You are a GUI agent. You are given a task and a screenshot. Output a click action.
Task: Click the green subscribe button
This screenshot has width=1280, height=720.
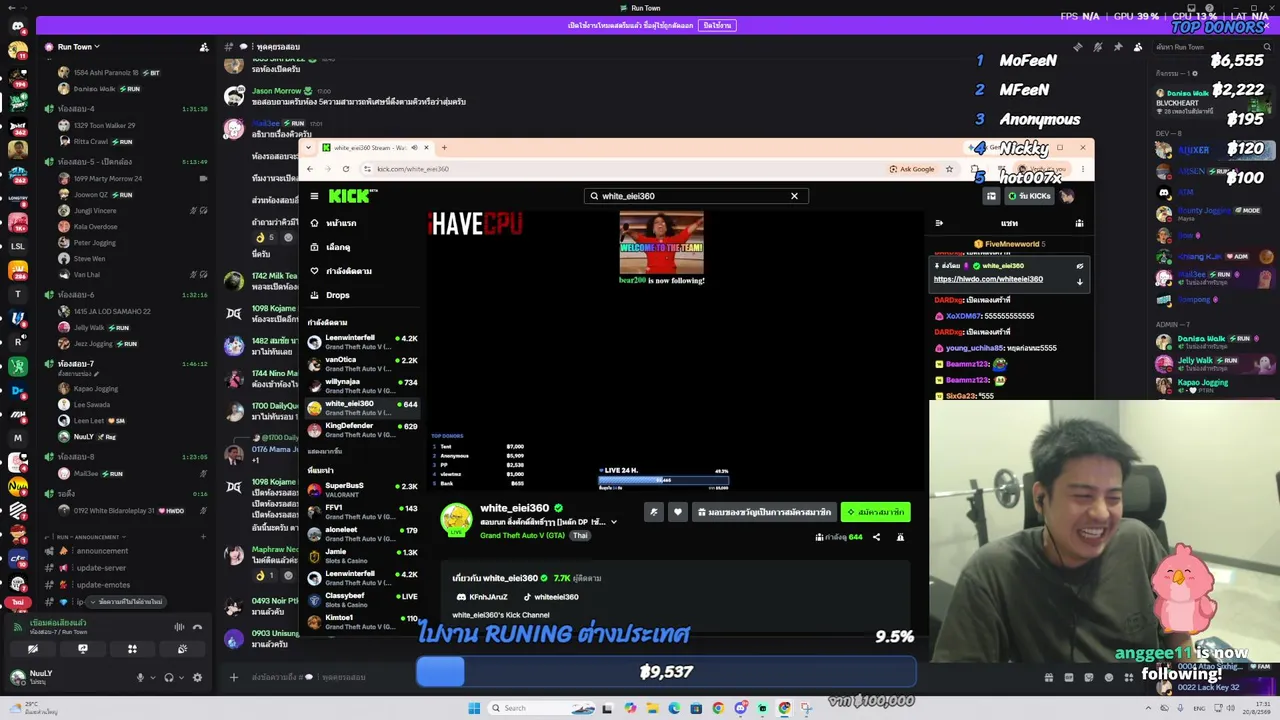(x=876, y=512)
